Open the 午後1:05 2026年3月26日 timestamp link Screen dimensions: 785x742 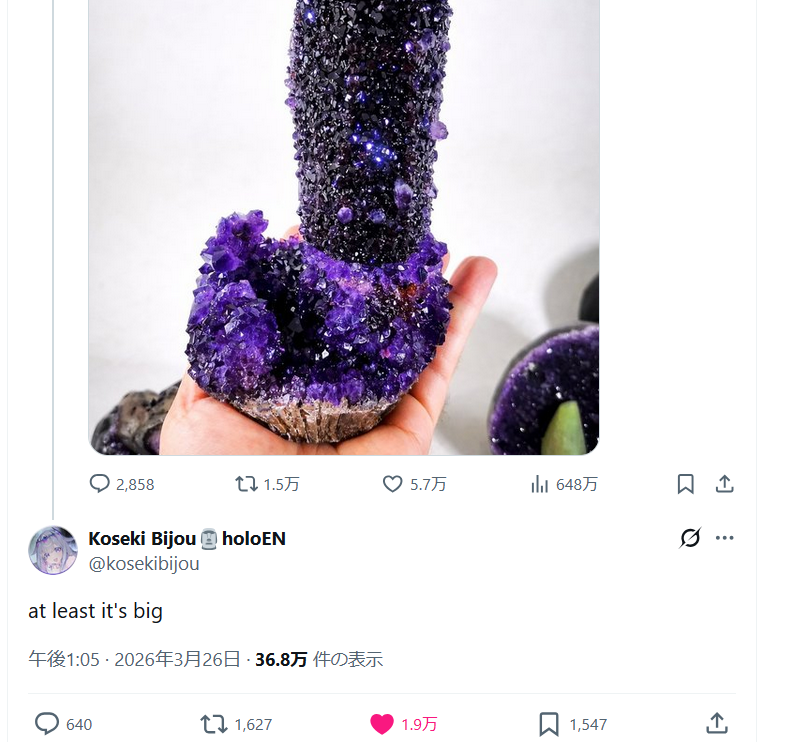point(134,660)
